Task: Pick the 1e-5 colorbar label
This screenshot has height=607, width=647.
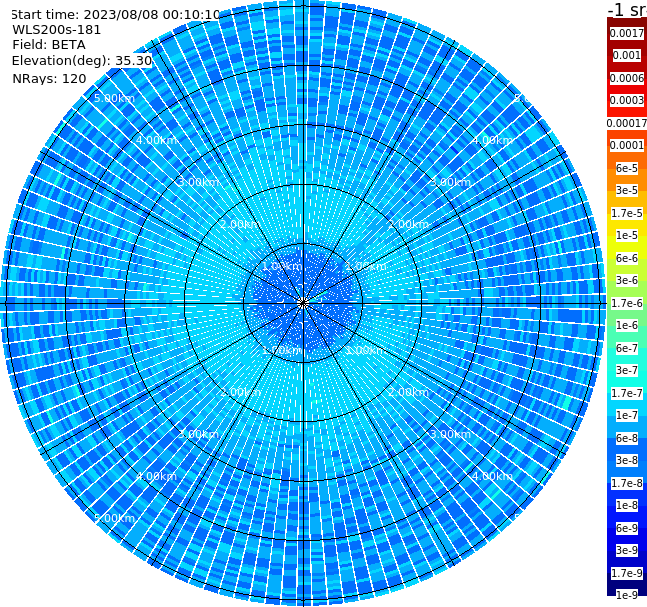Action: pyautogui.click(x=626, y=235)
